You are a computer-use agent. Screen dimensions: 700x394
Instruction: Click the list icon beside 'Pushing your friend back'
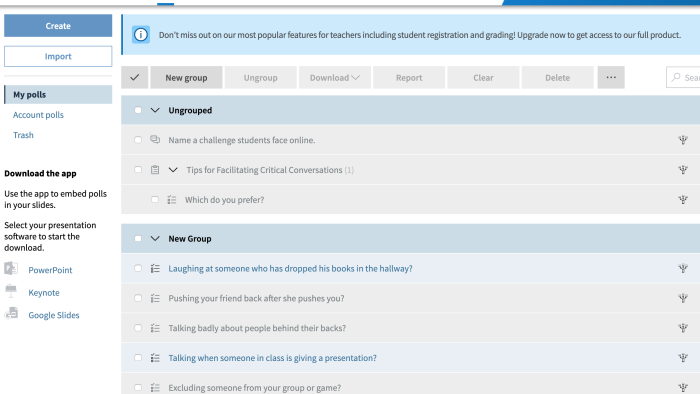pos(155,299)
